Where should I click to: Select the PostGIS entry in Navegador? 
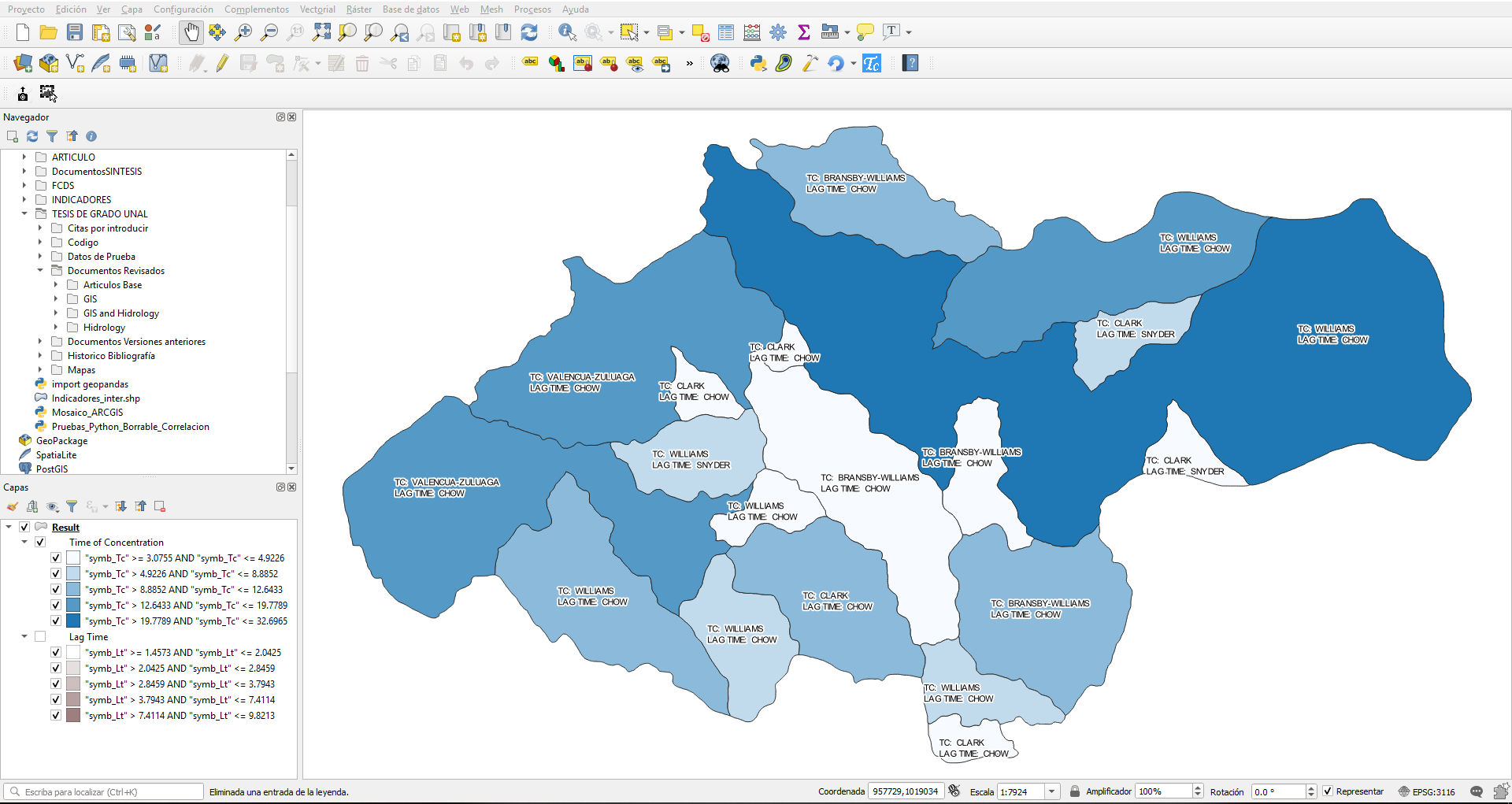pos(52,469)
